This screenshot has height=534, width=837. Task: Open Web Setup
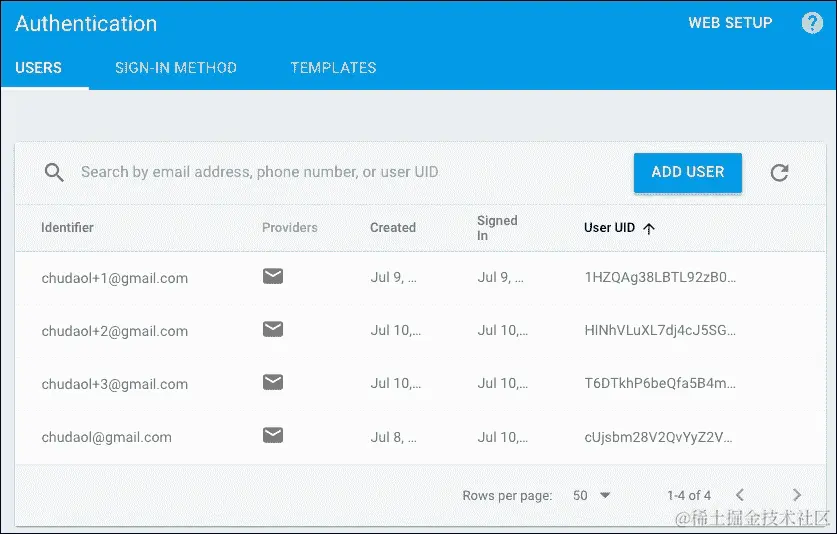(x=730, y=23)
